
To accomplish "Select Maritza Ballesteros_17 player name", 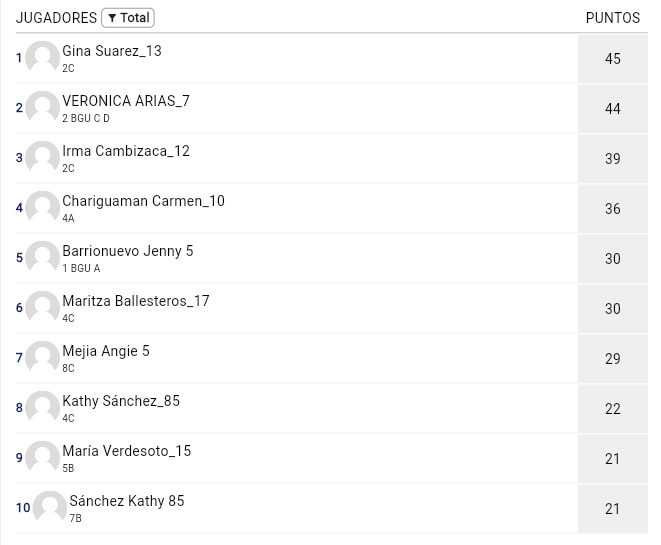I will point(135,301).
